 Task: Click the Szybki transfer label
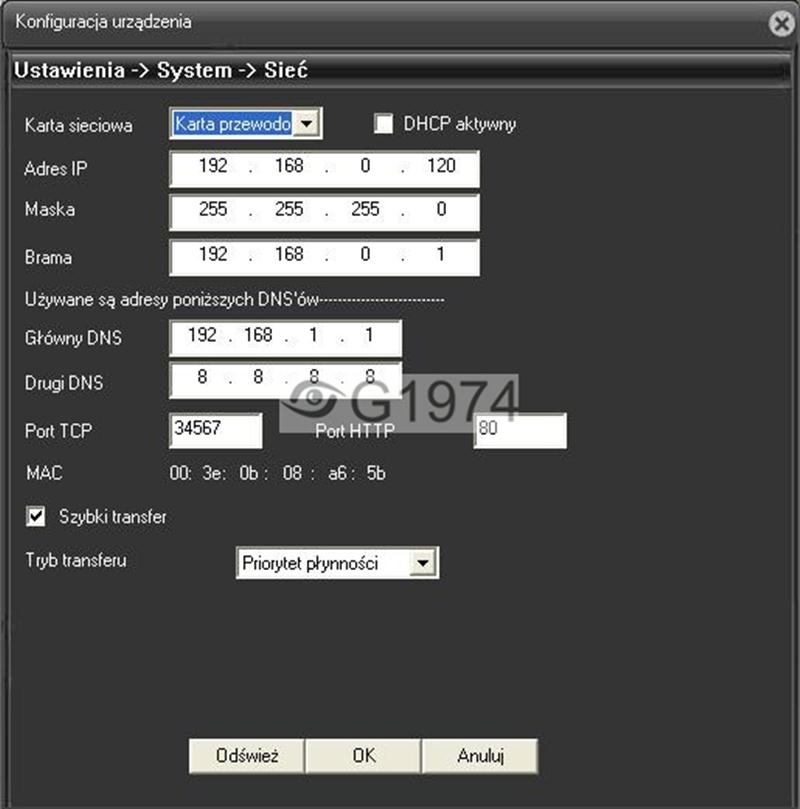pos(112,516)
